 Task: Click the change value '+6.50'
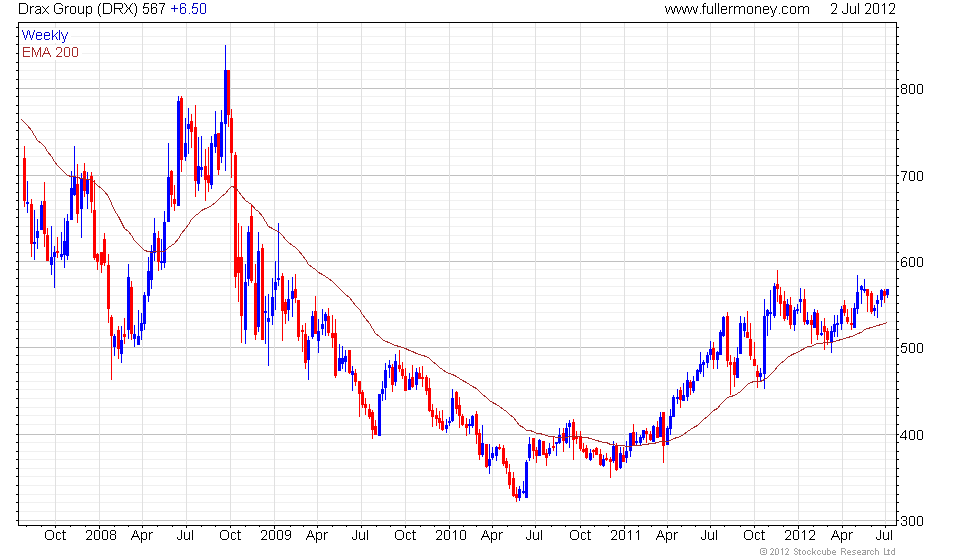[188, 9]
